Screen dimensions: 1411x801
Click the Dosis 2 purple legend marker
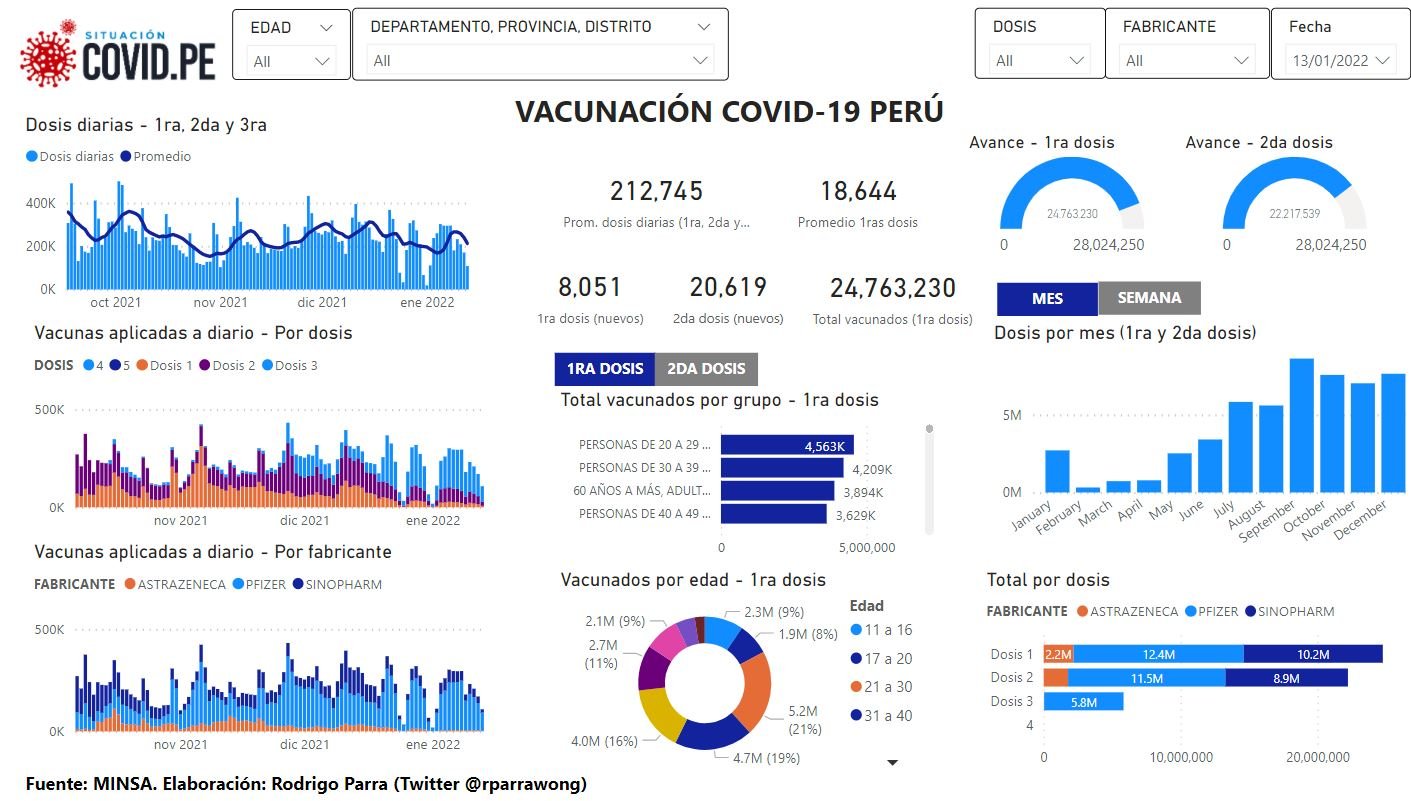tap(205, 366)
